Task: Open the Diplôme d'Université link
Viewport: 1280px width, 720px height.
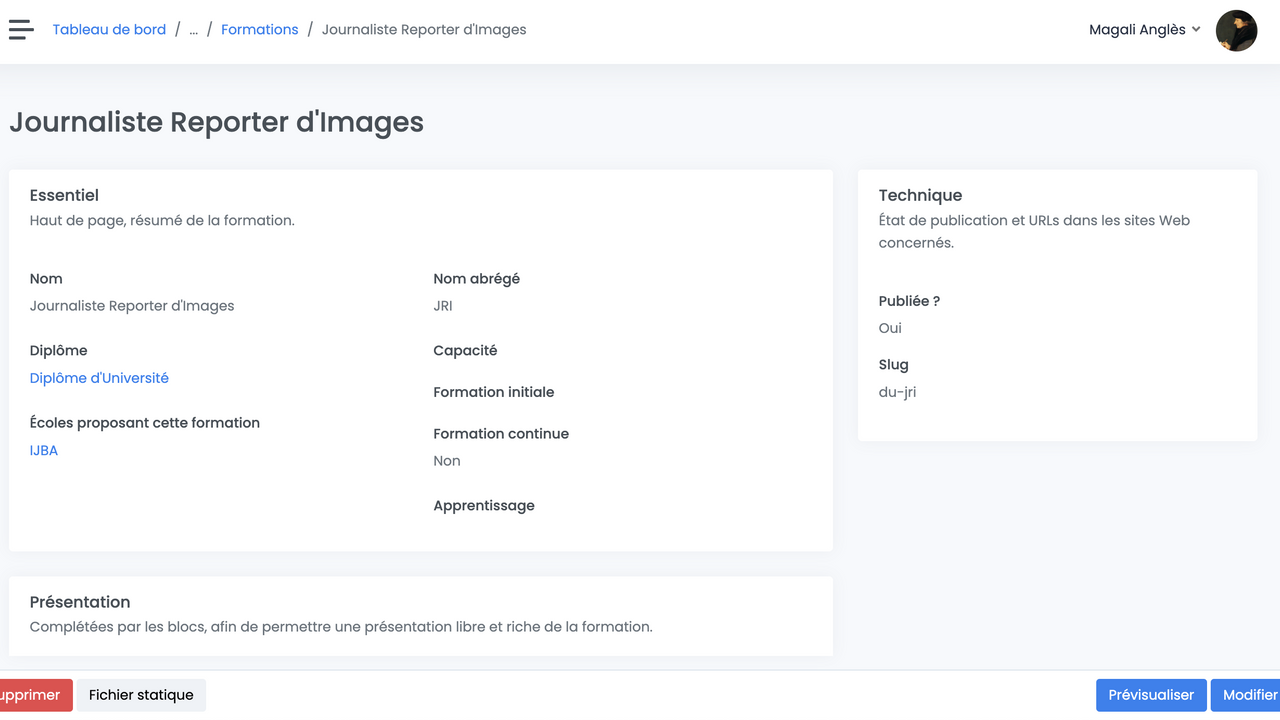Action: pyautogui.click(x=99, y=378)
